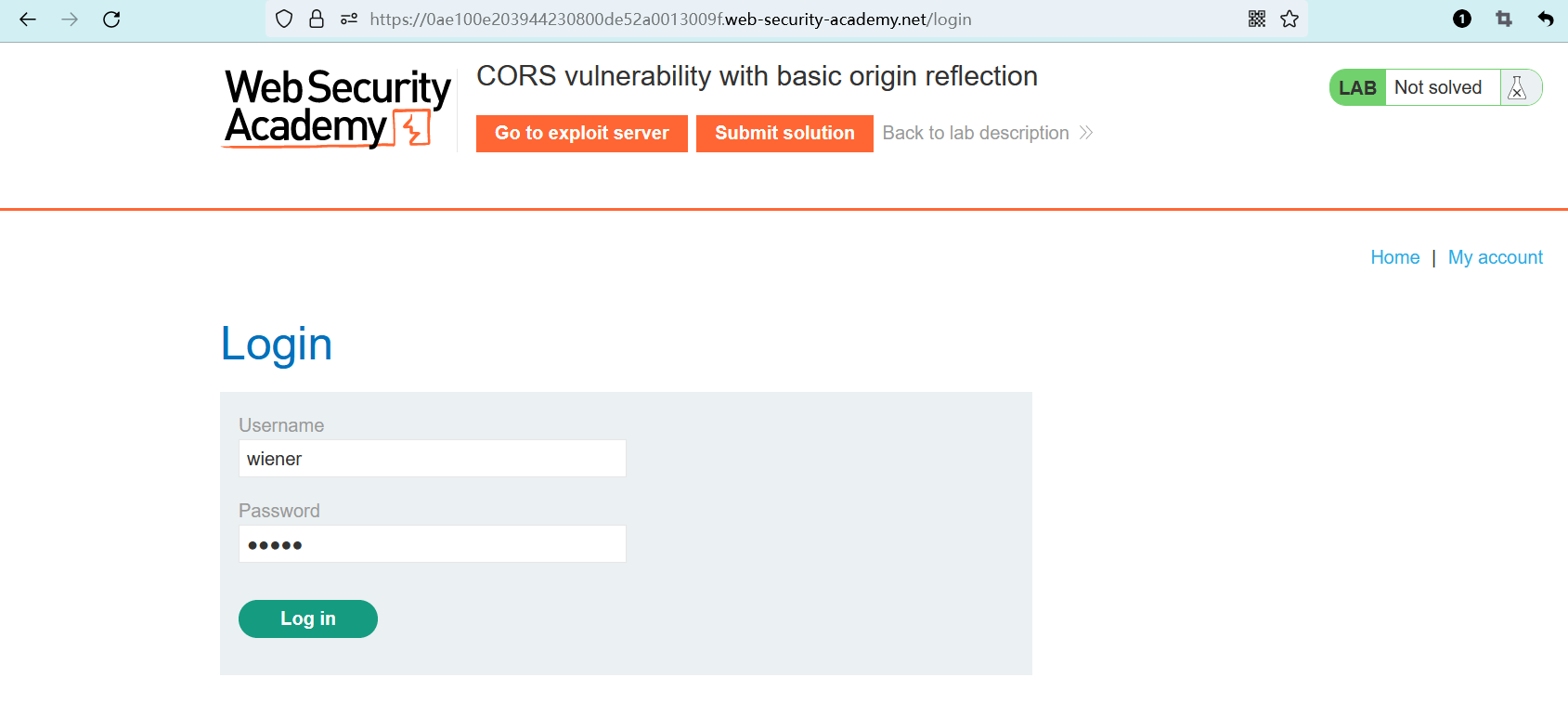1568x703 pixels.
Task: Go to My account page
Action: (1495, 258)
